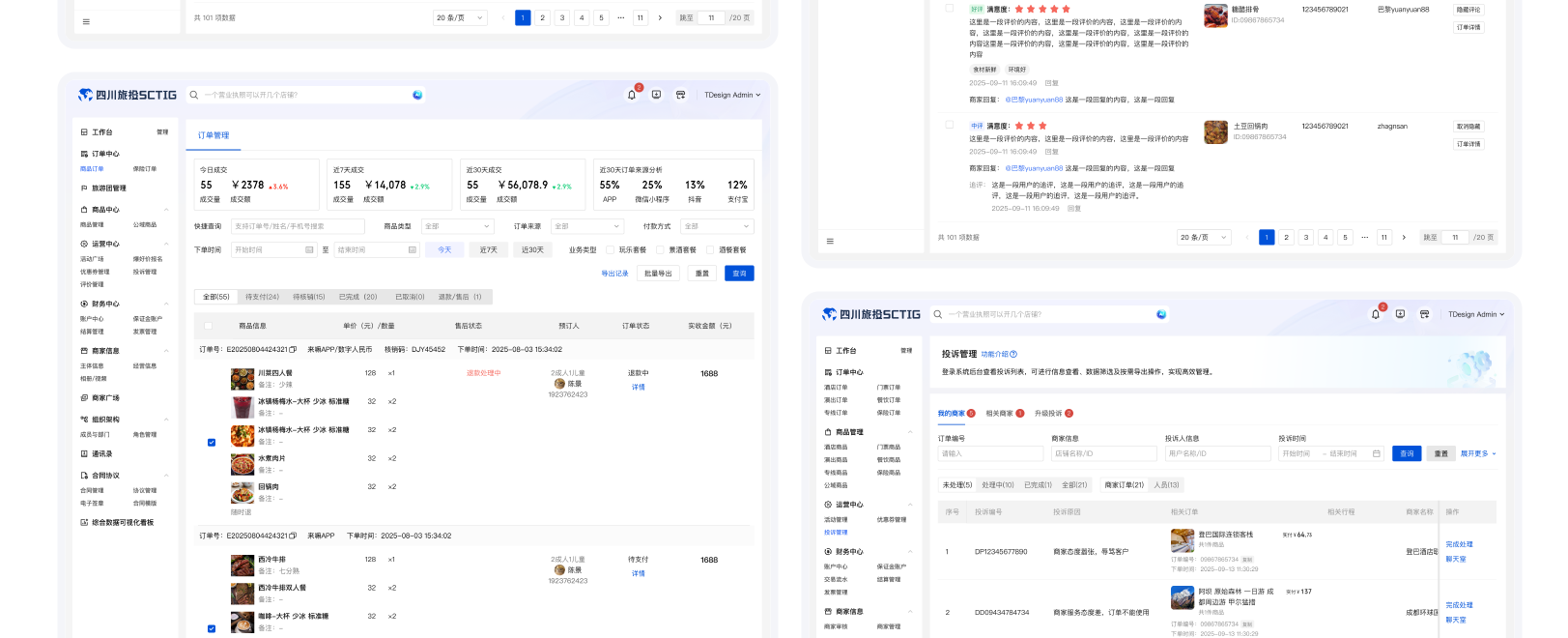Copy order number of the 川菜四人餐 order
The width and height of the screenshot is (1568, 638).
293,350
